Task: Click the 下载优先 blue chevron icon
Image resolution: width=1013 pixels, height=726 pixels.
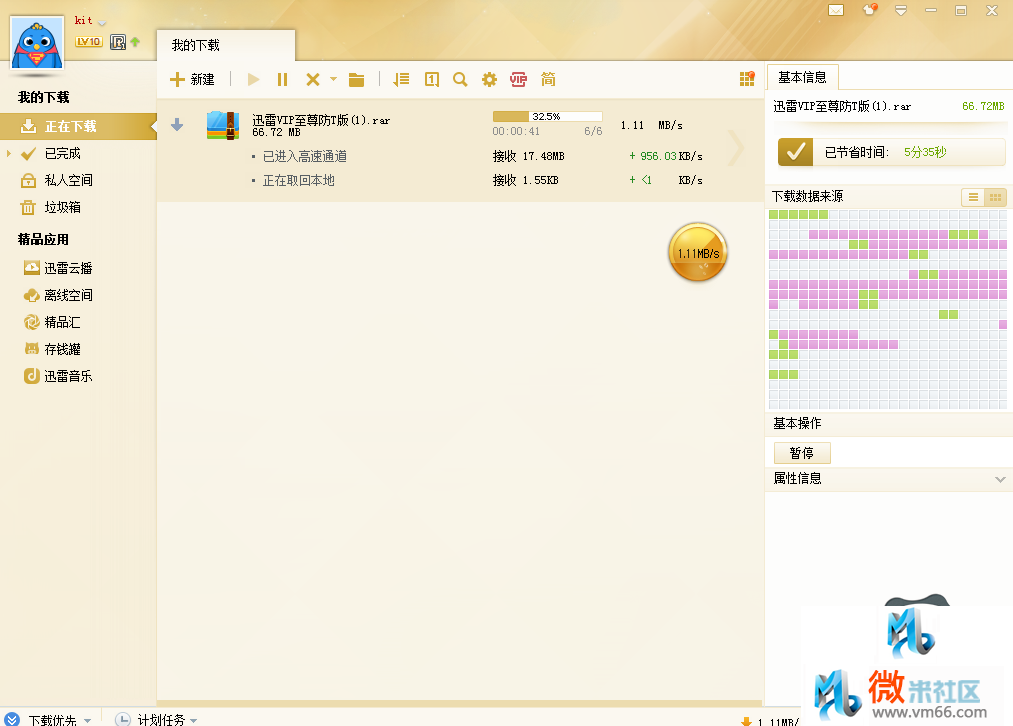Action: (12, 720)
